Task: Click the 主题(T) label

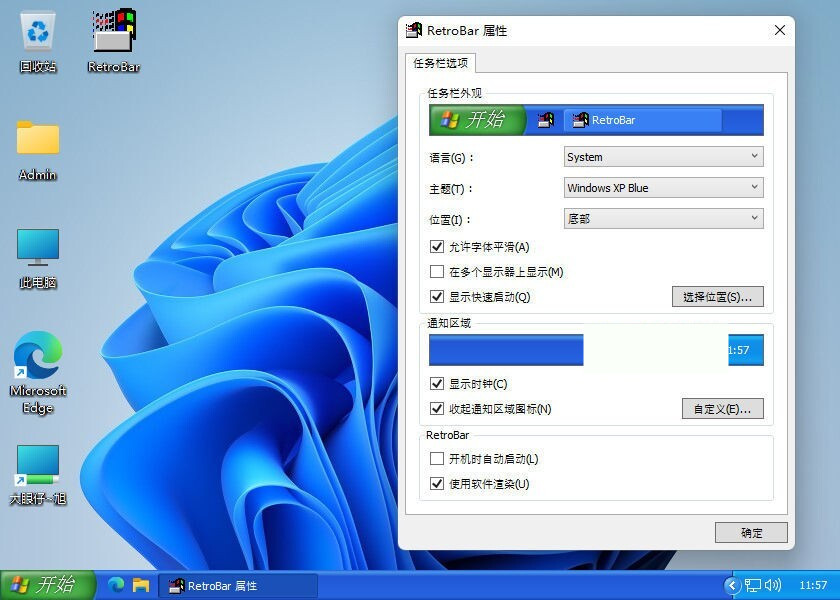Action: tap(452, 189)
